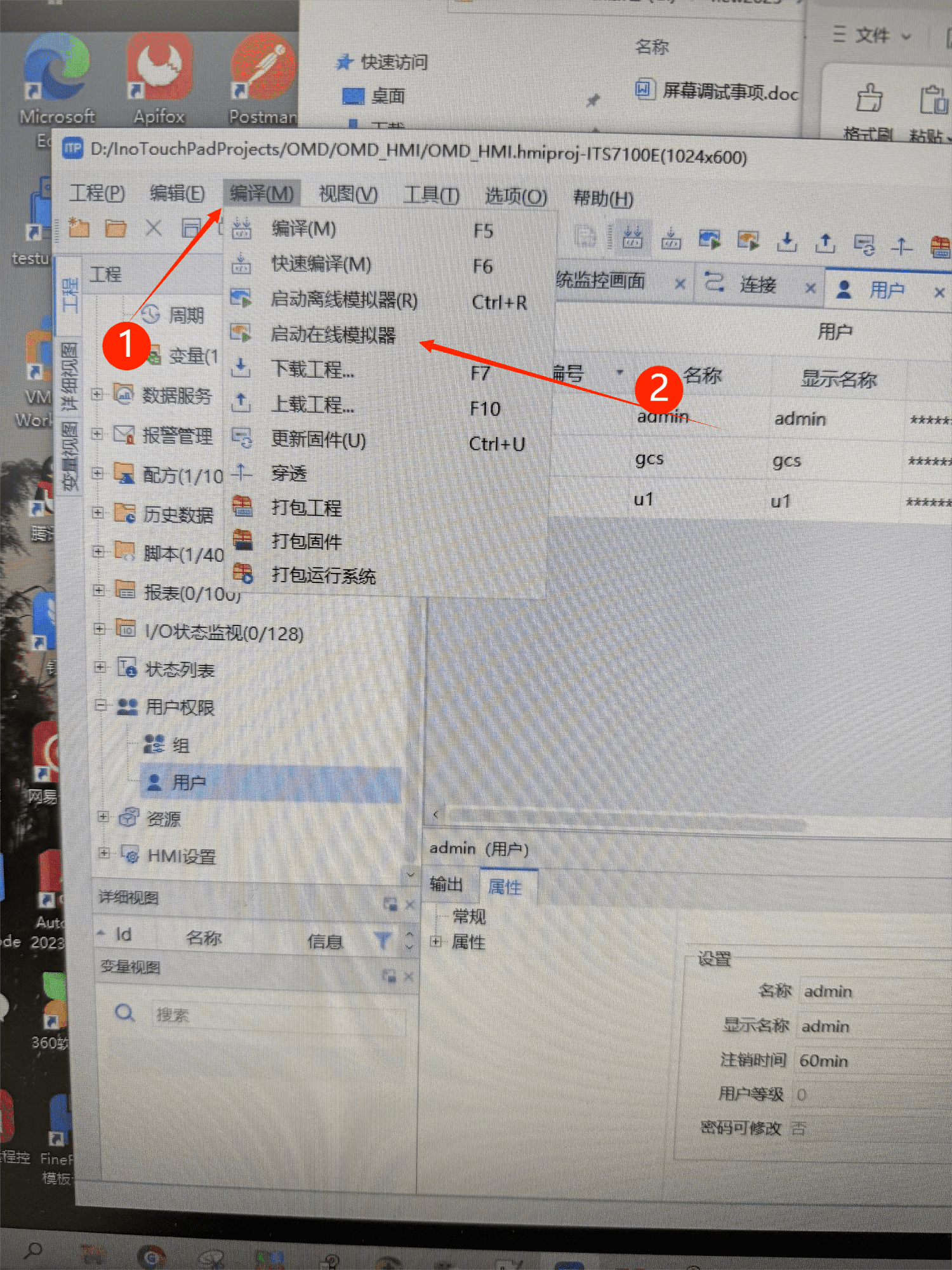Switch to the 连接 tab

pos(757,285)
